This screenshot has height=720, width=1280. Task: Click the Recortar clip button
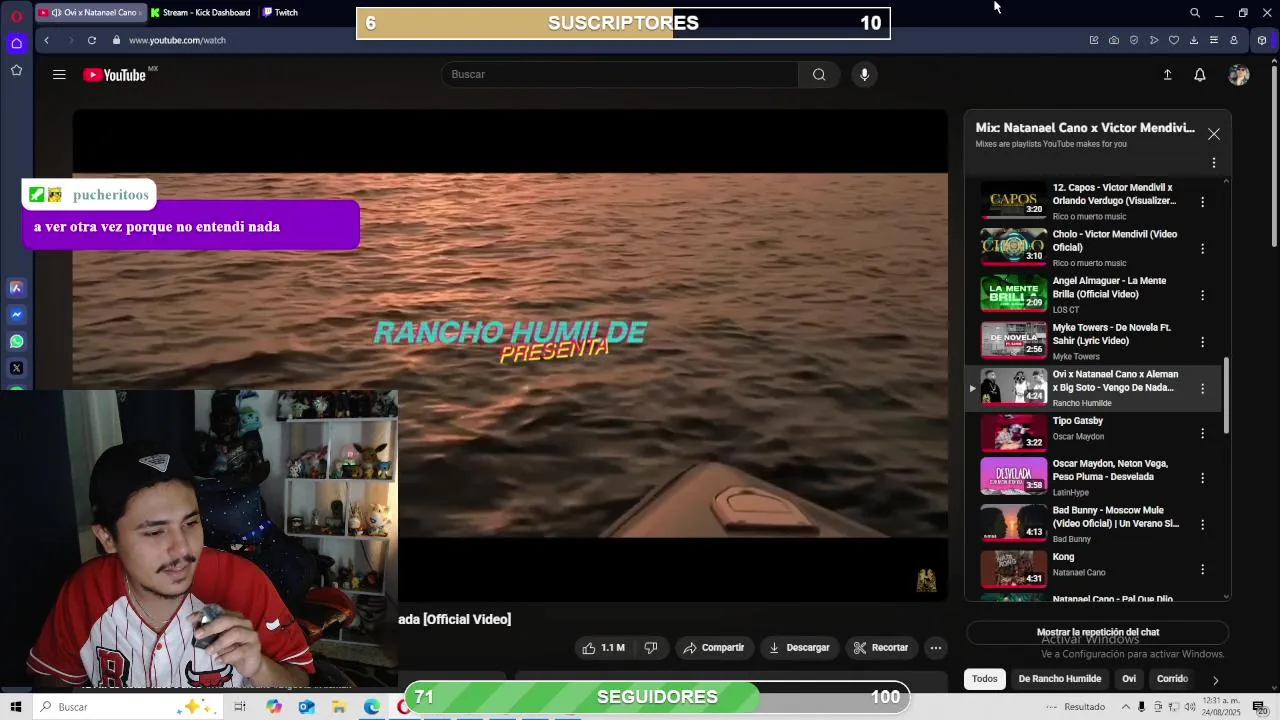[881, 648]
